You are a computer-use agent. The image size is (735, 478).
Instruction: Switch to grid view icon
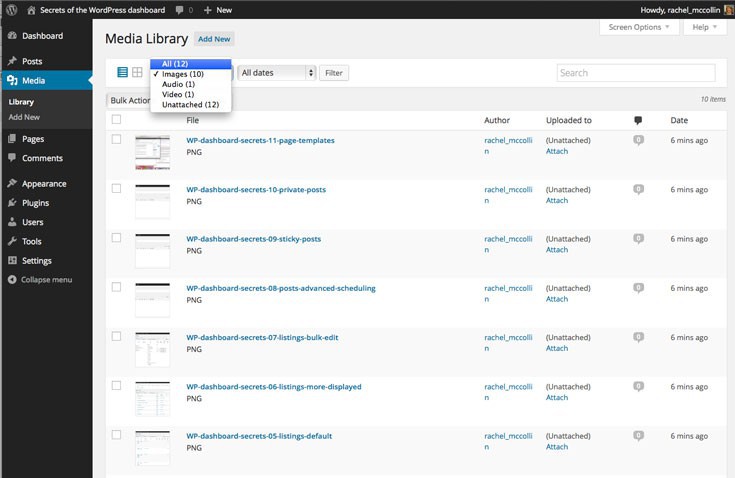pos(137,72)
